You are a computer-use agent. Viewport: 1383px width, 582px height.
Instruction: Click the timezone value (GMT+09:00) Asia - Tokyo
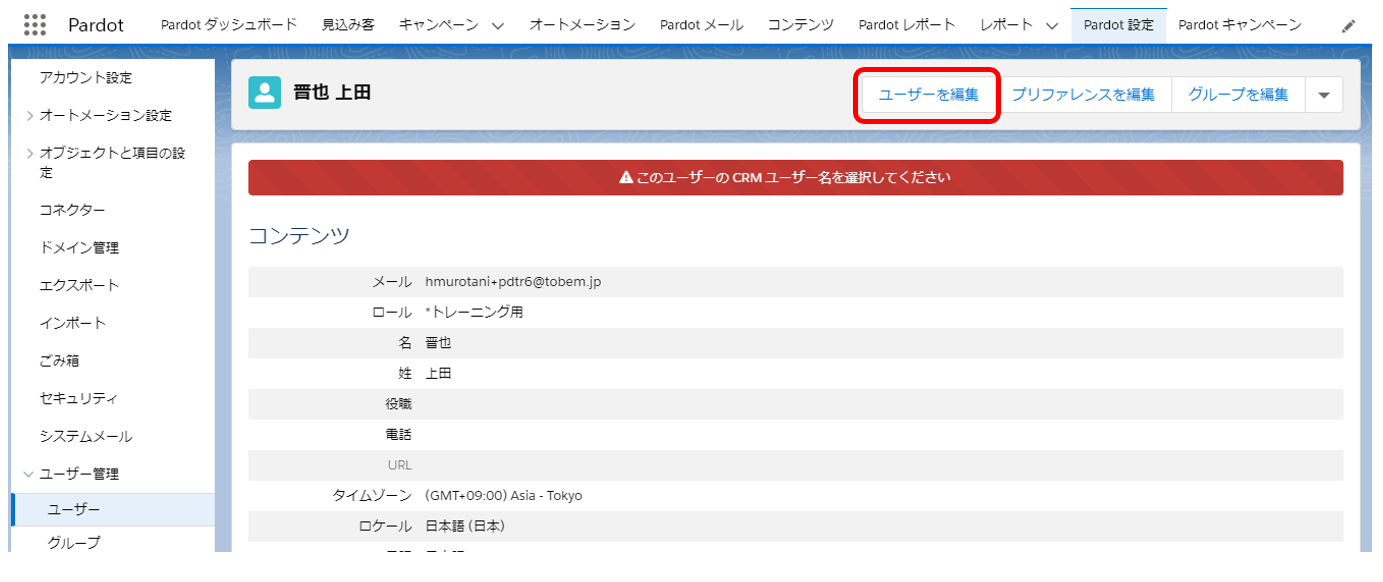(x=503, y=496)
